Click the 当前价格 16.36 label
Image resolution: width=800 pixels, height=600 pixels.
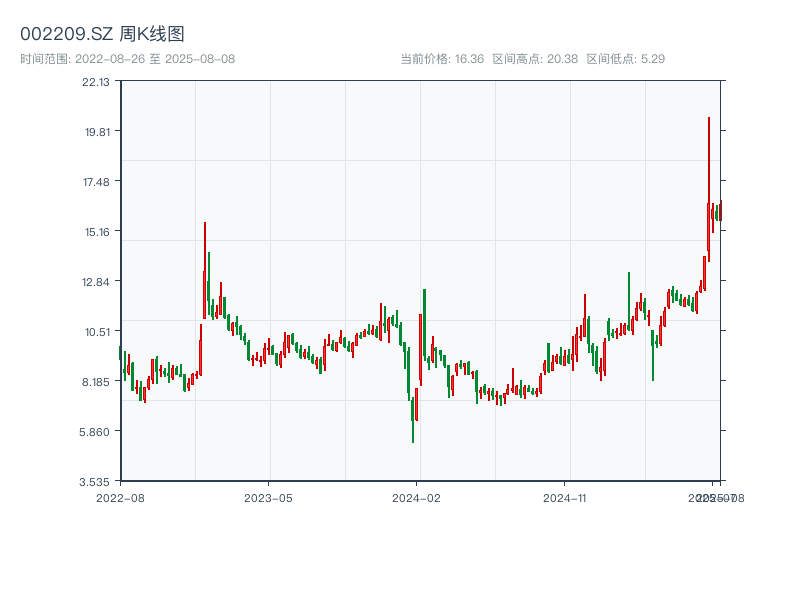pos(442,59)
